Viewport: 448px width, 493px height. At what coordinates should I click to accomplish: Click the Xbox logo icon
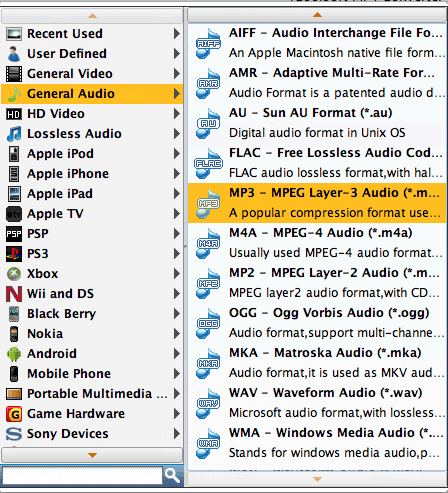[x=14, y=274]
